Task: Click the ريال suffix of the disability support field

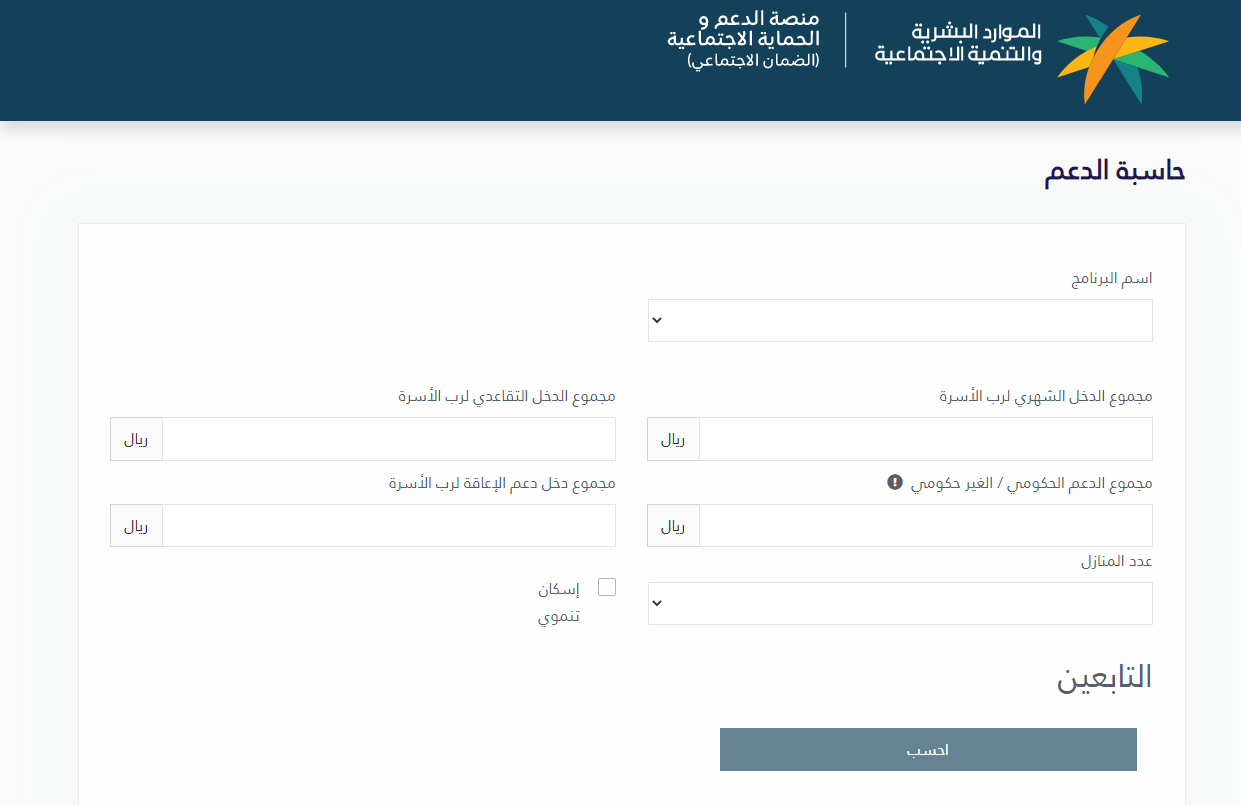Action: pyautogui.click(x=136, y=525)
